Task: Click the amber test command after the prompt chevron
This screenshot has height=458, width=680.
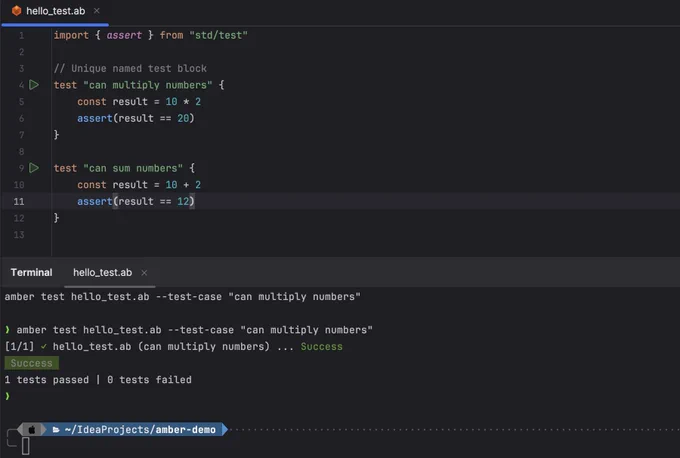Action: (194, 330)
